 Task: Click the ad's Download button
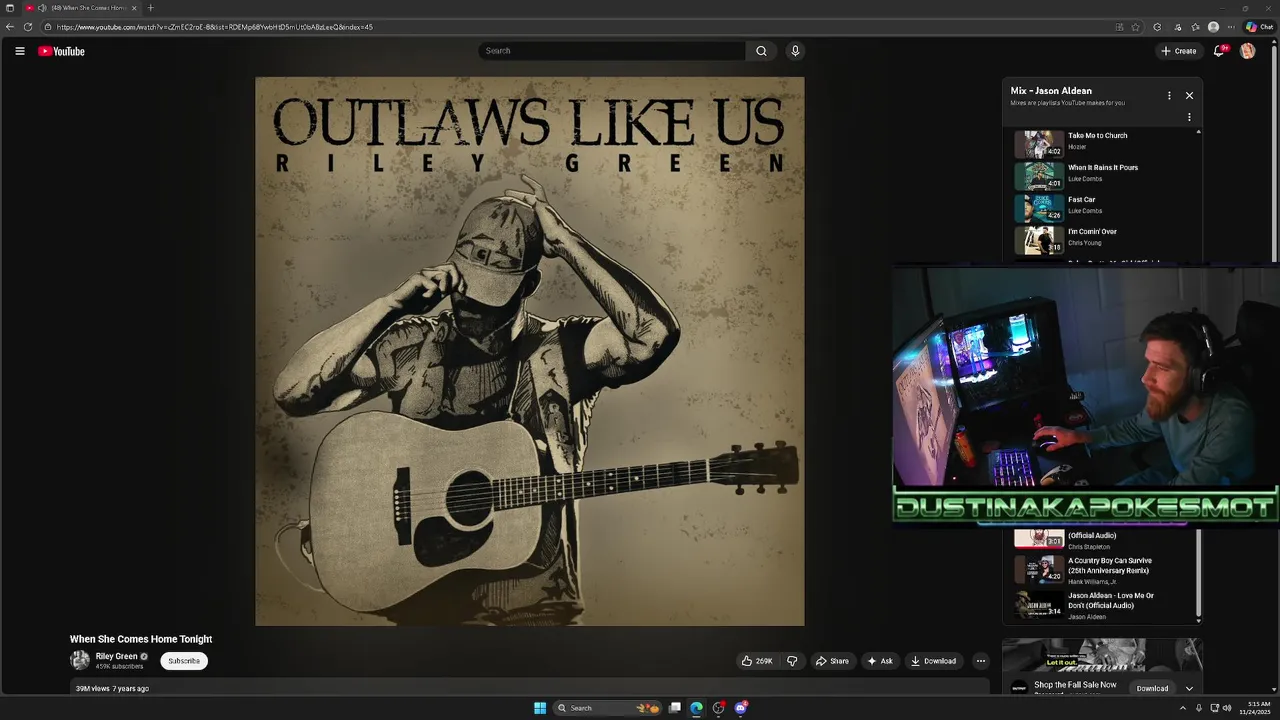pyautogui.click(x=1152, y=688)
